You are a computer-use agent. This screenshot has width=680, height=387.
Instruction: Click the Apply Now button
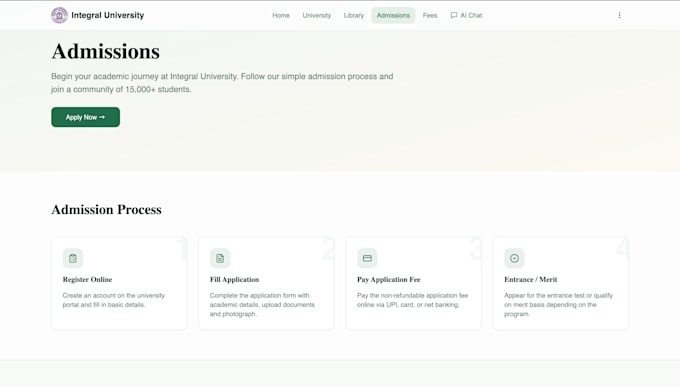point(85,117)
